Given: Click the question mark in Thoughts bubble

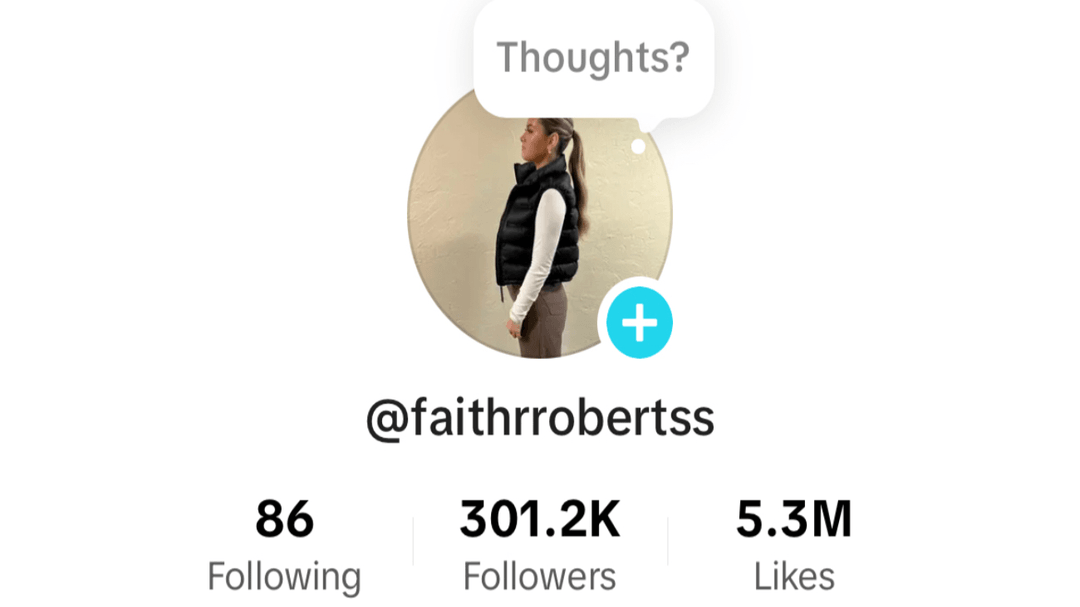Looking at the screenshot, I should 677,56.
